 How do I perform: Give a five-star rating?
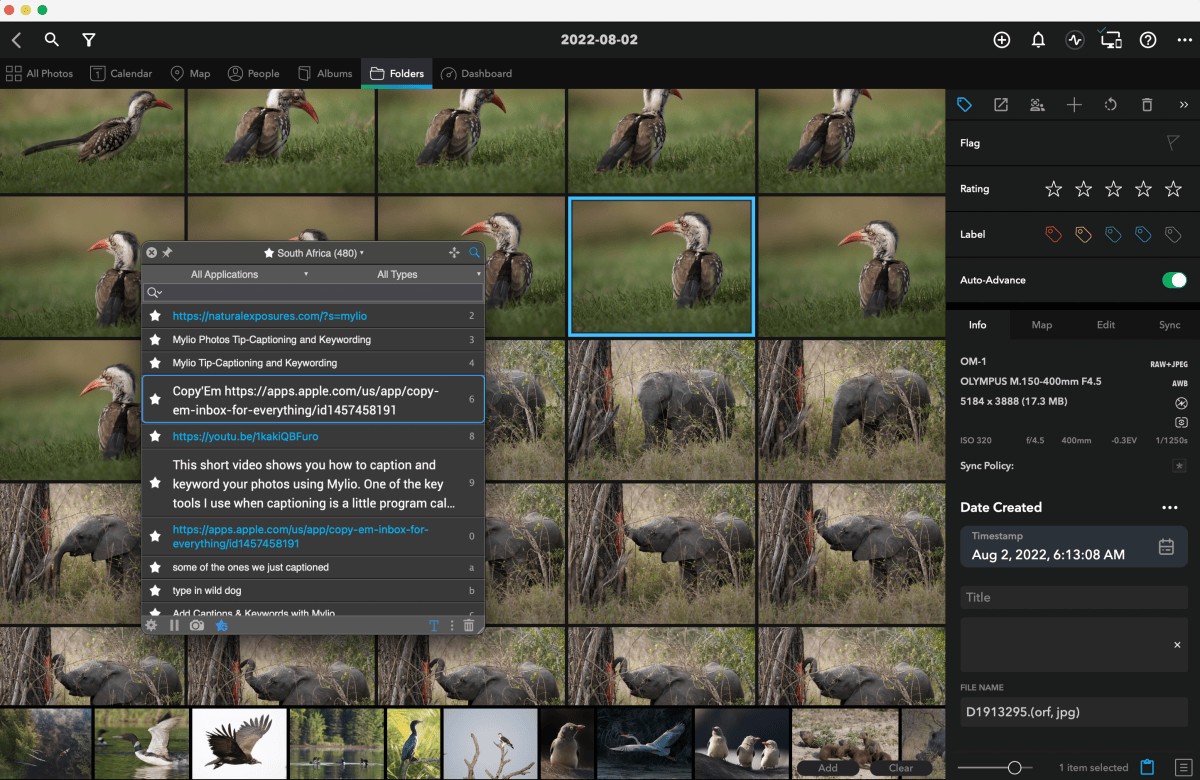1173,189
